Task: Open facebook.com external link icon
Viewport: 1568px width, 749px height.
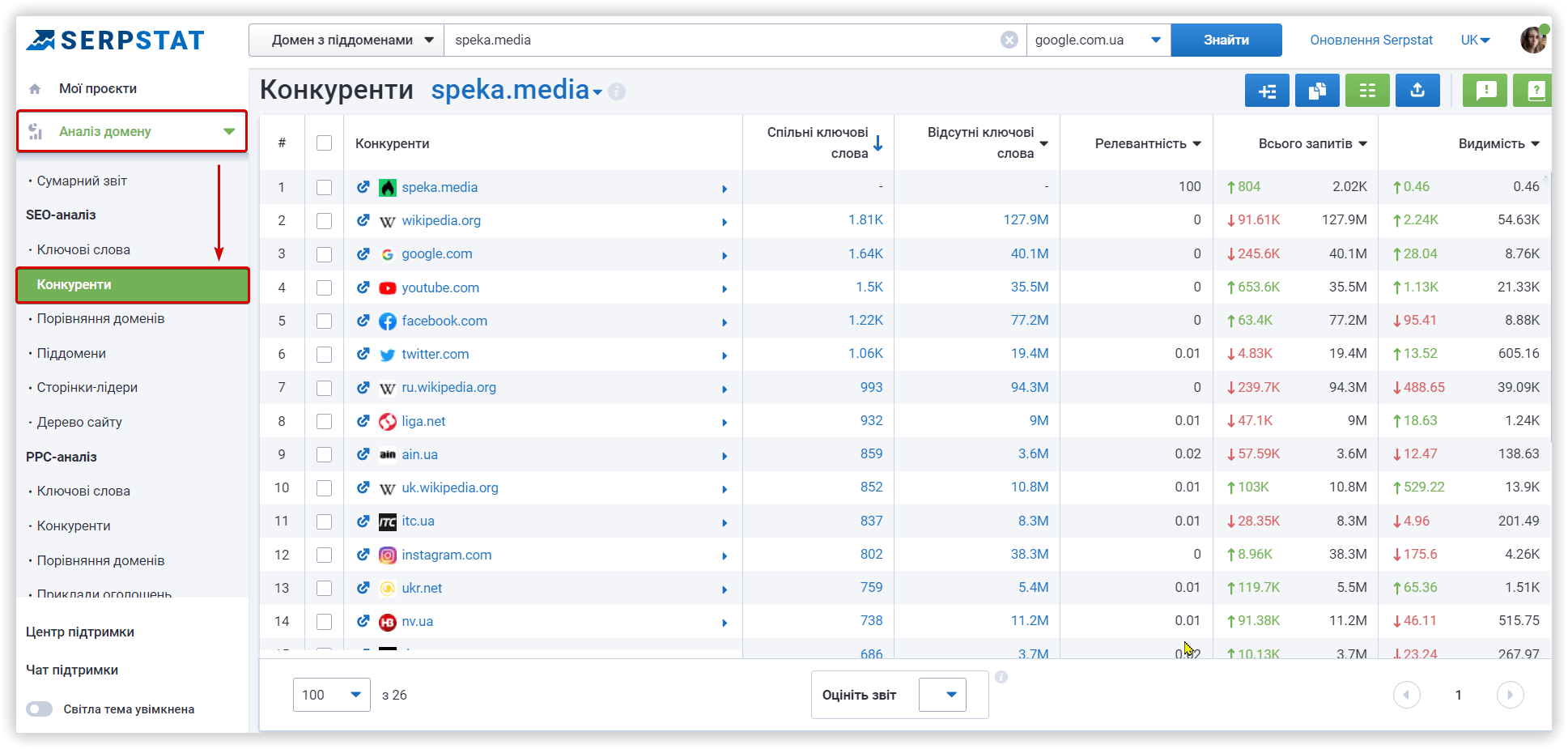Action: point(363,321)
